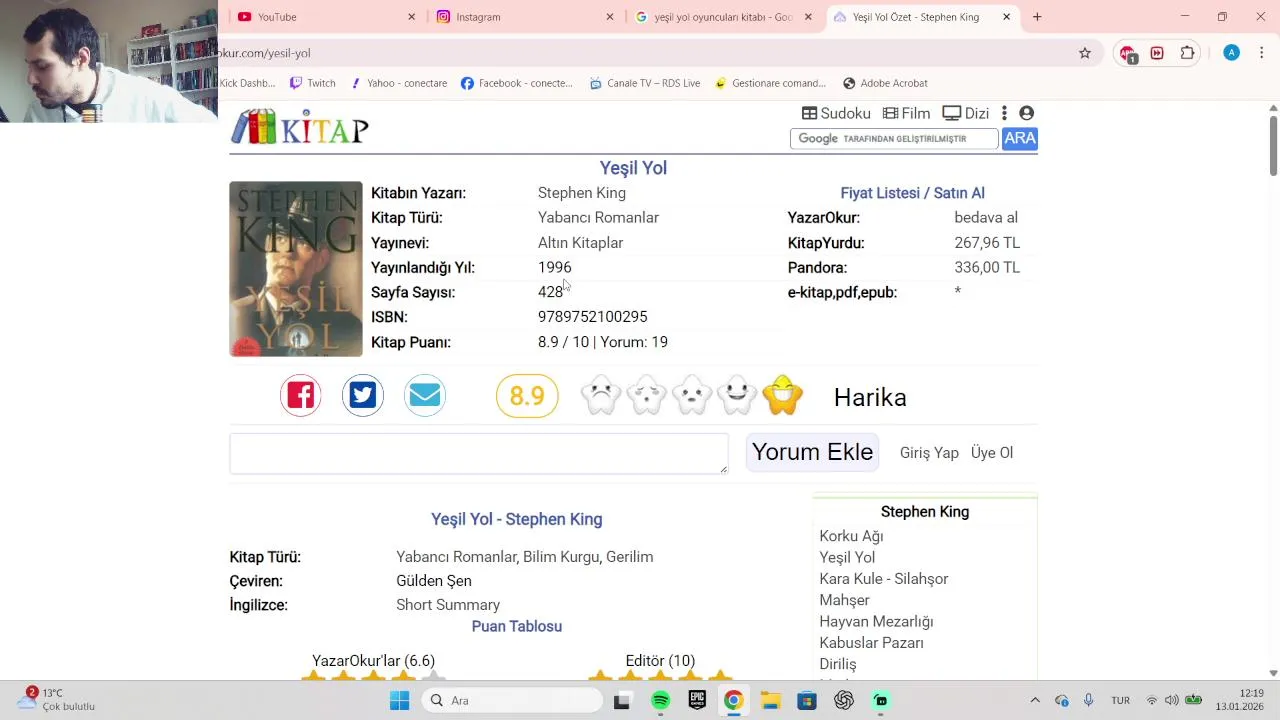Screen dimensions: 1280x720
Task: Open the Mahşer book link
Action: pos(844,600)
